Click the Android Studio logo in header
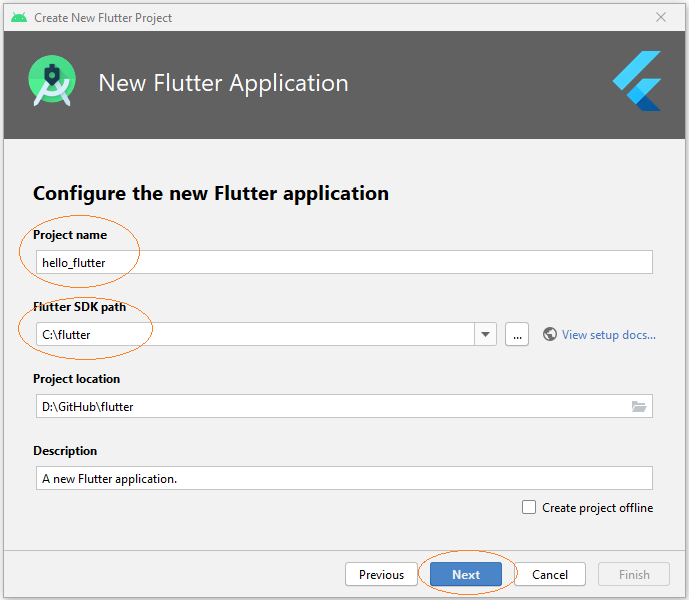Viewport: 689px width, 600px height. [x=52, y=81]
